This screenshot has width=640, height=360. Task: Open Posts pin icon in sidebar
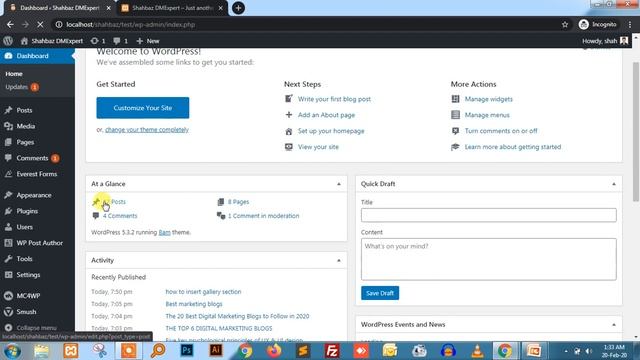8,110
